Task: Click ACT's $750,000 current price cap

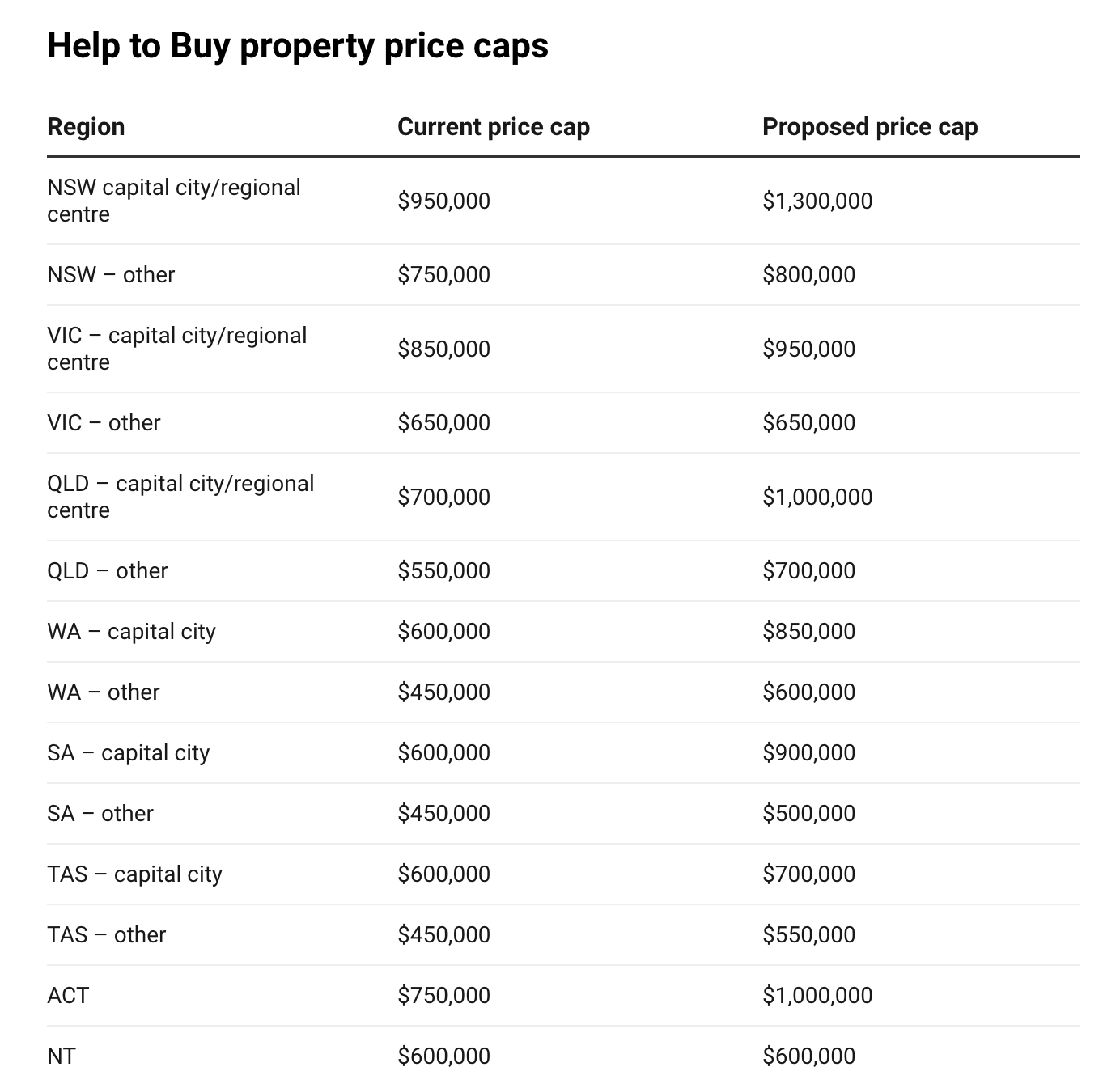Action: pyautogui.click(x=443, y=996)
